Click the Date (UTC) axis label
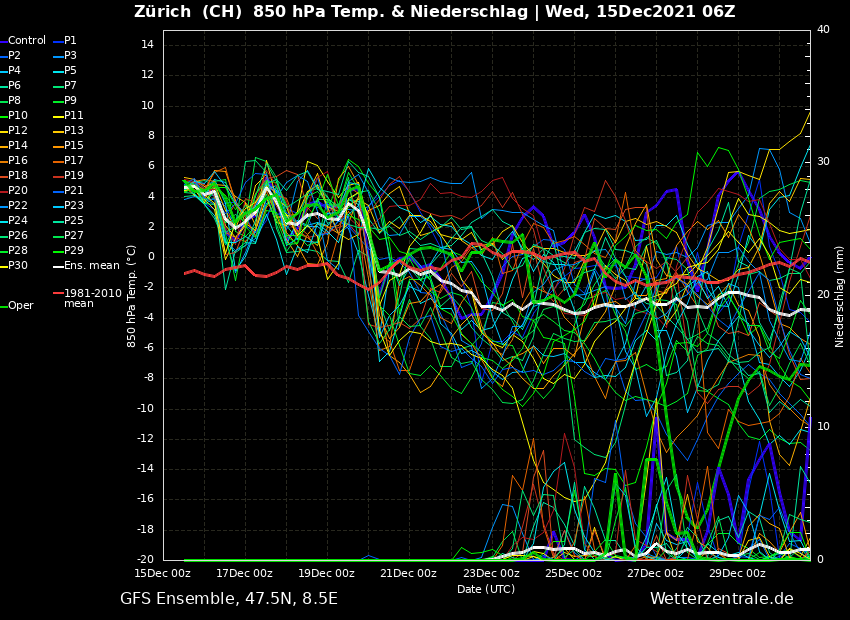 [x=486, y=590]
